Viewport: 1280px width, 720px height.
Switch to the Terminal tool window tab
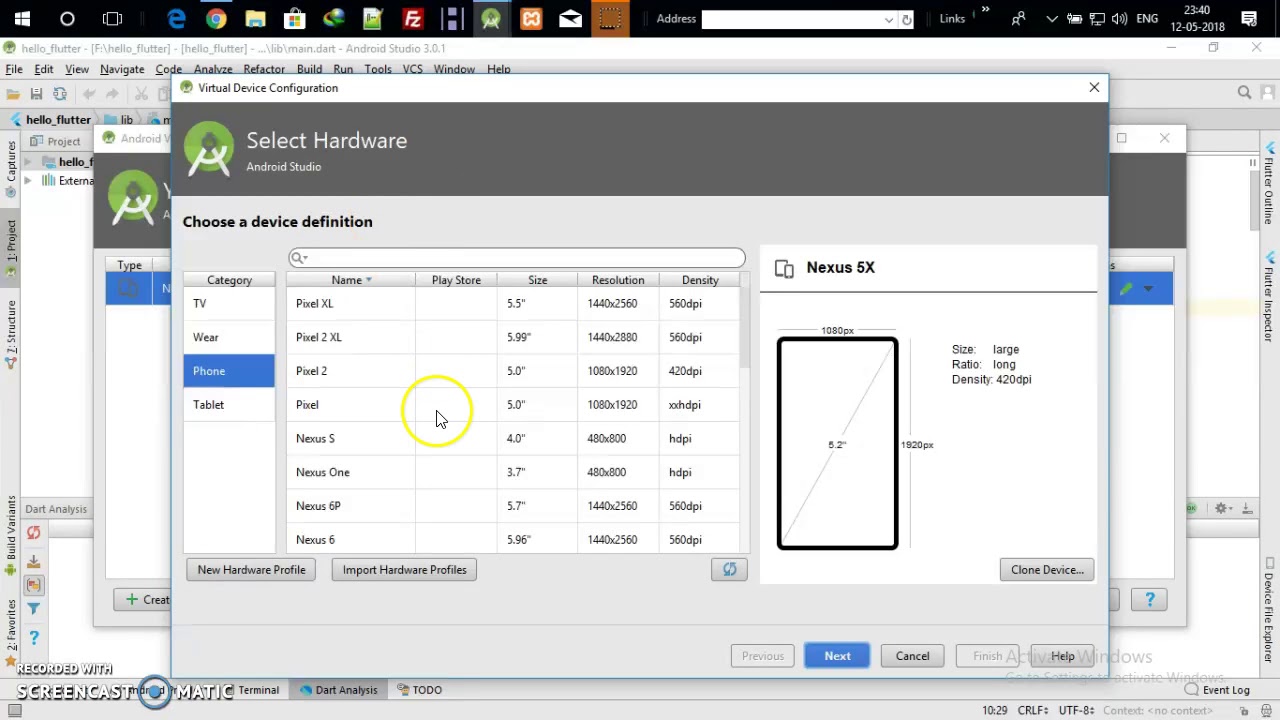point(258,690)
